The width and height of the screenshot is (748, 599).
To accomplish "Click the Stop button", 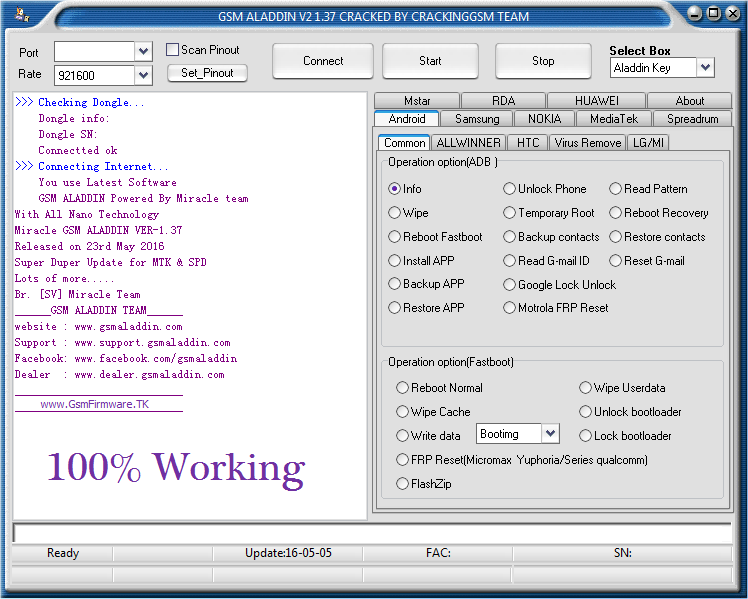I will pos(543,61).
